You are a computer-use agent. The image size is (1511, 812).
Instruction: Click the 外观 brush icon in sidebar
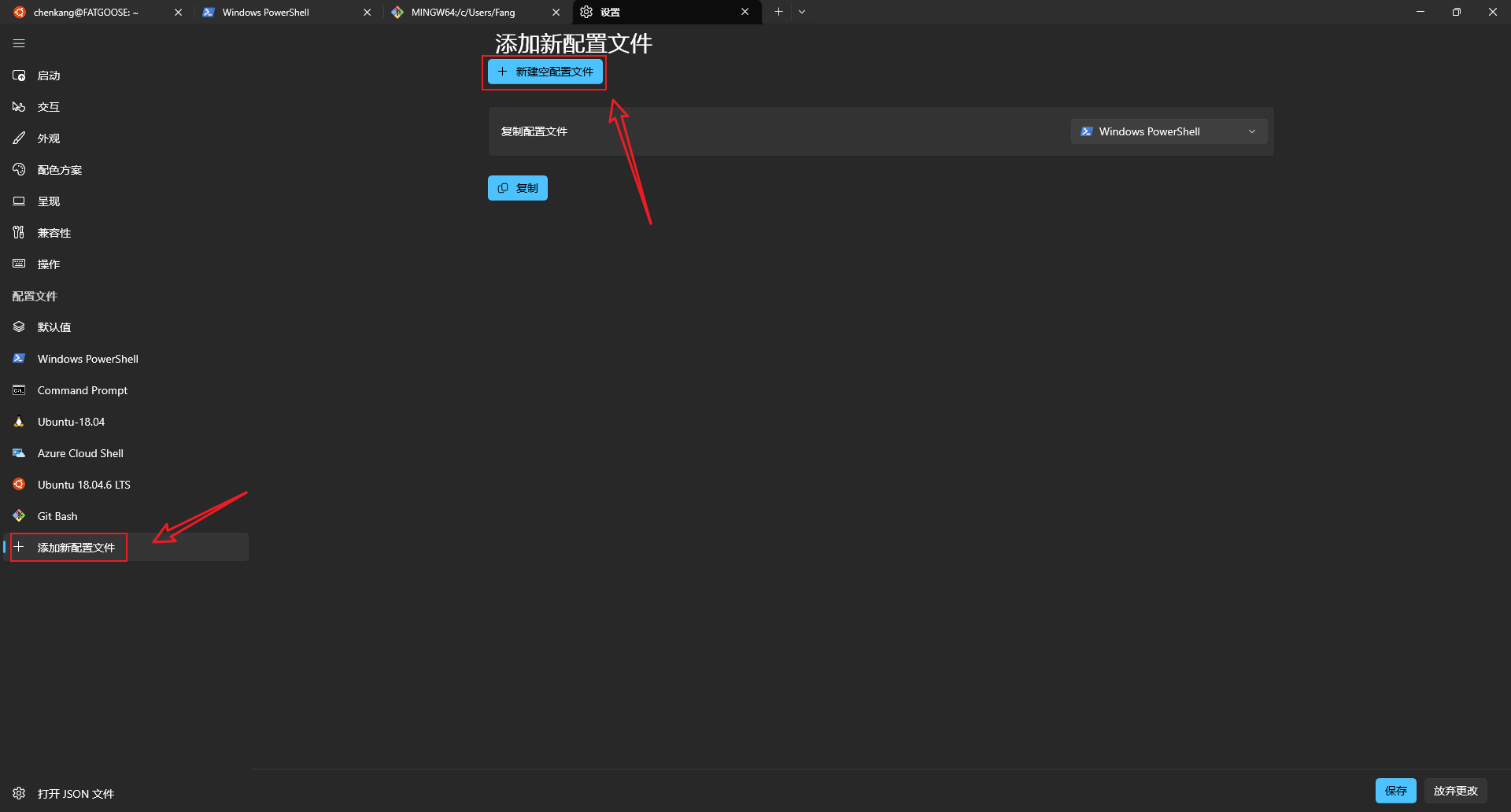point(19,138)
